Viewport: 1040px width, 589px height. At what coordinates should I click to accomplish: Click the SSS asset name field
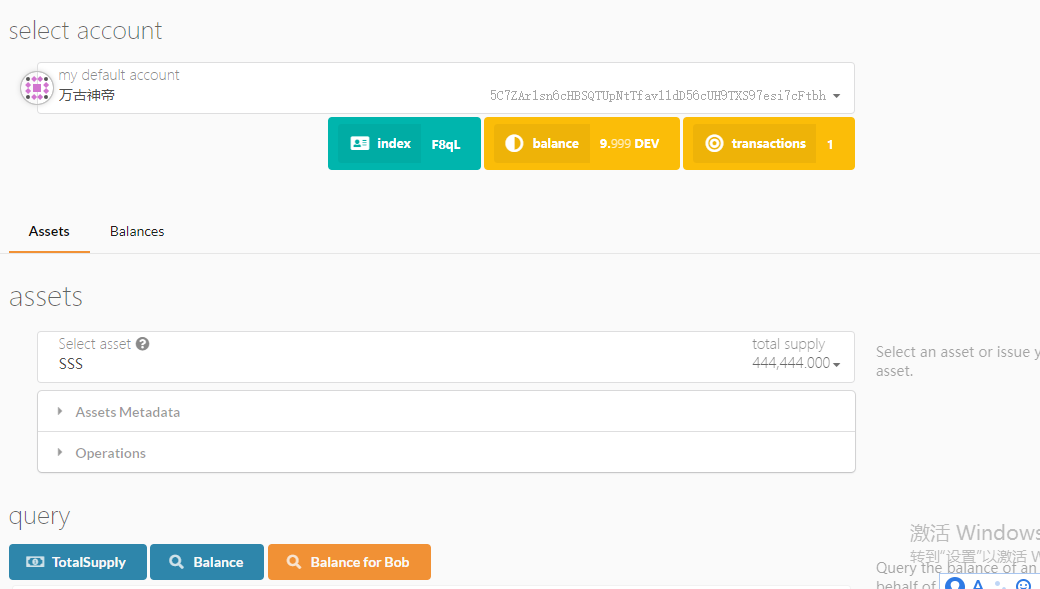point(71,364)
